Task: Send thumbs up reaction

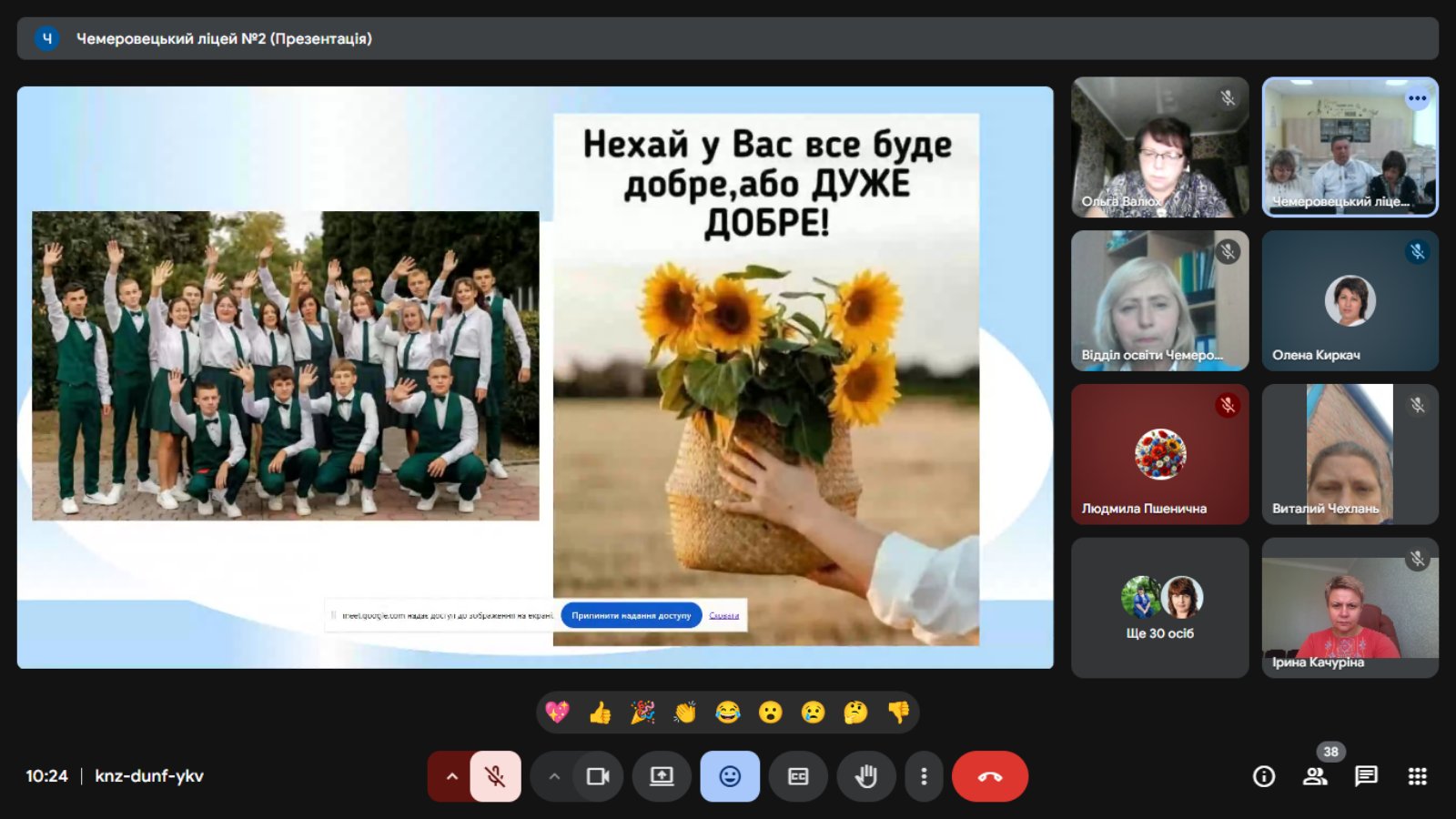Action: click(600, 713)
